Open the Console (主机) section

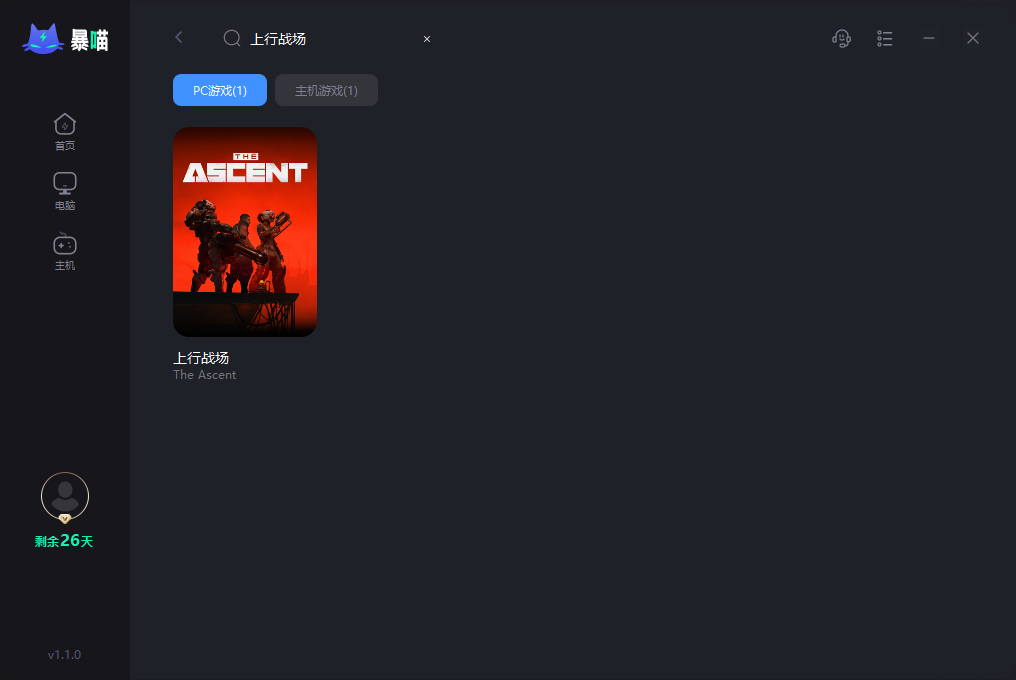pyautogui.click(x=65, y=252)
